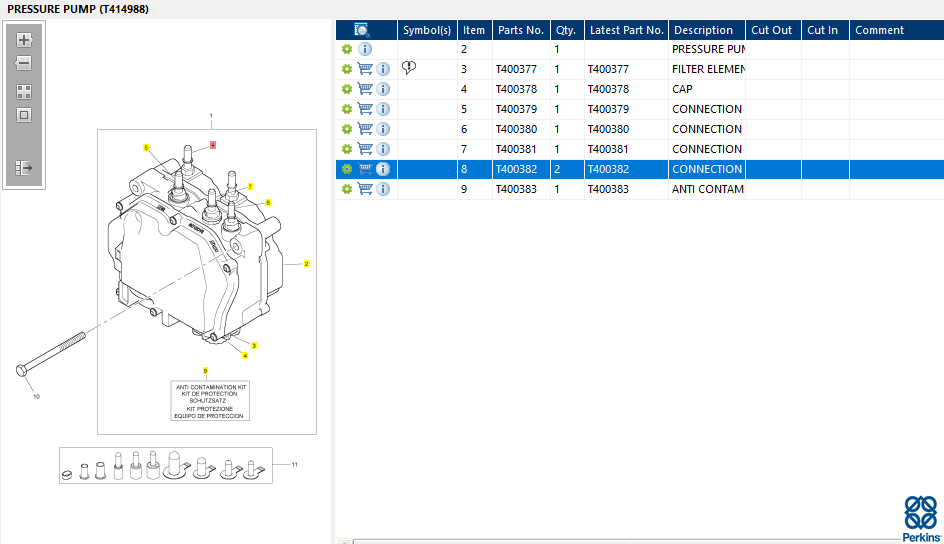
Task: Select the PRESSURE PUMP description cell
Action: click(707, 49)
